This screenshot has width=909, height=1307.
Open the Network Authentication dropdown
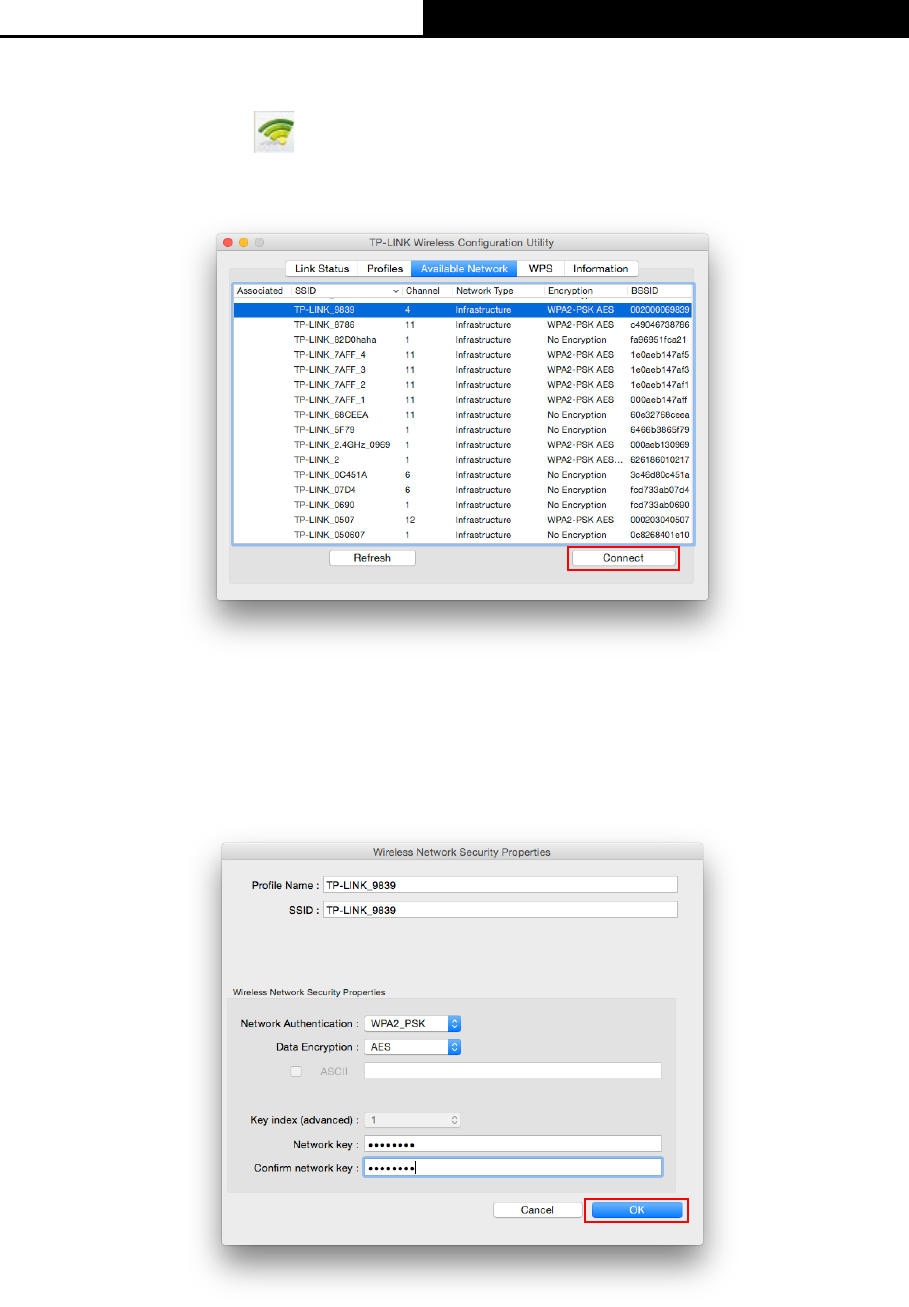point(412,1023)
